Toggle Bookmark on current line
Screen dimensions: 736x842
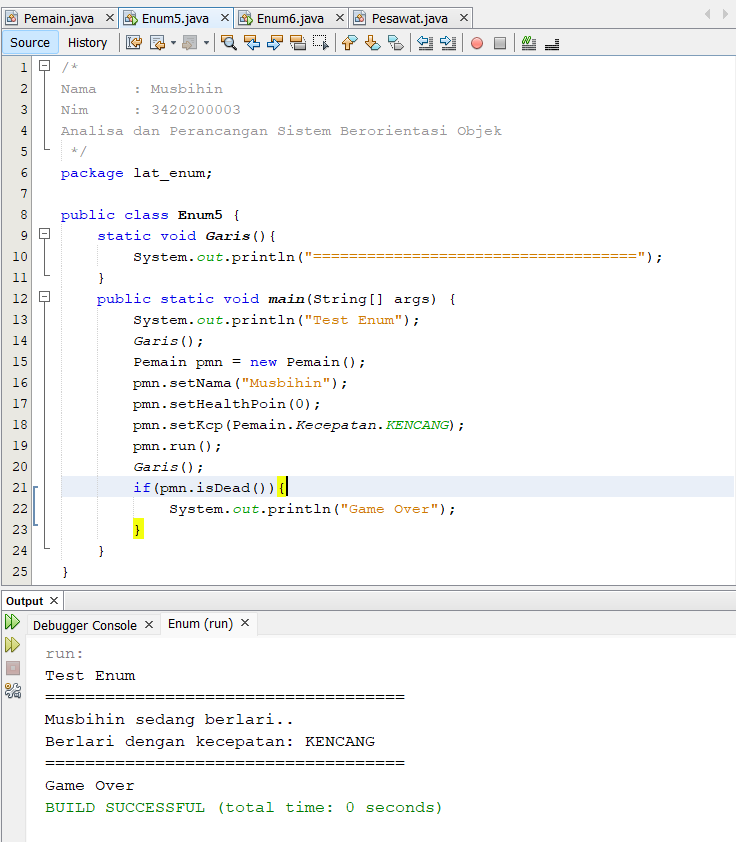click(396, 42)
